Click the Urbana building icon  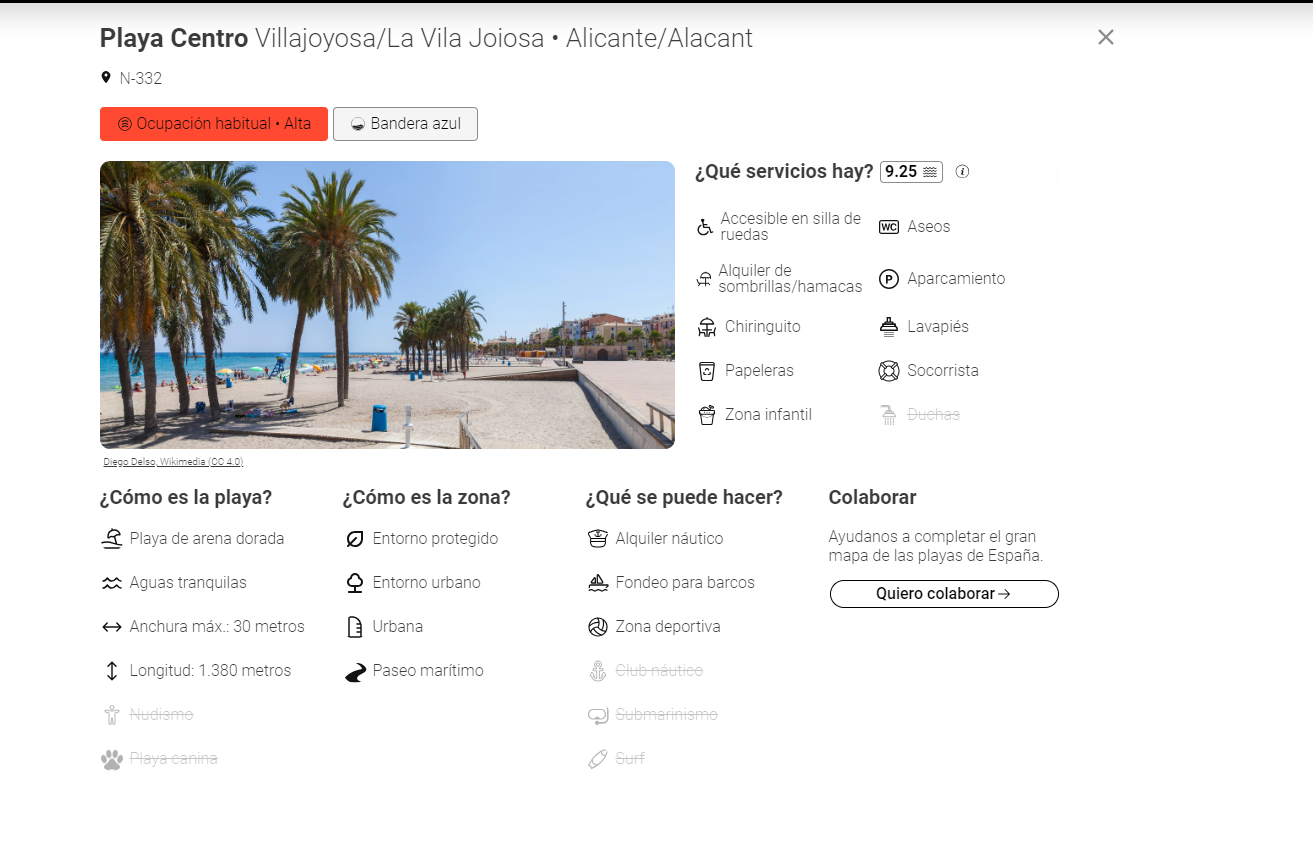354,627
